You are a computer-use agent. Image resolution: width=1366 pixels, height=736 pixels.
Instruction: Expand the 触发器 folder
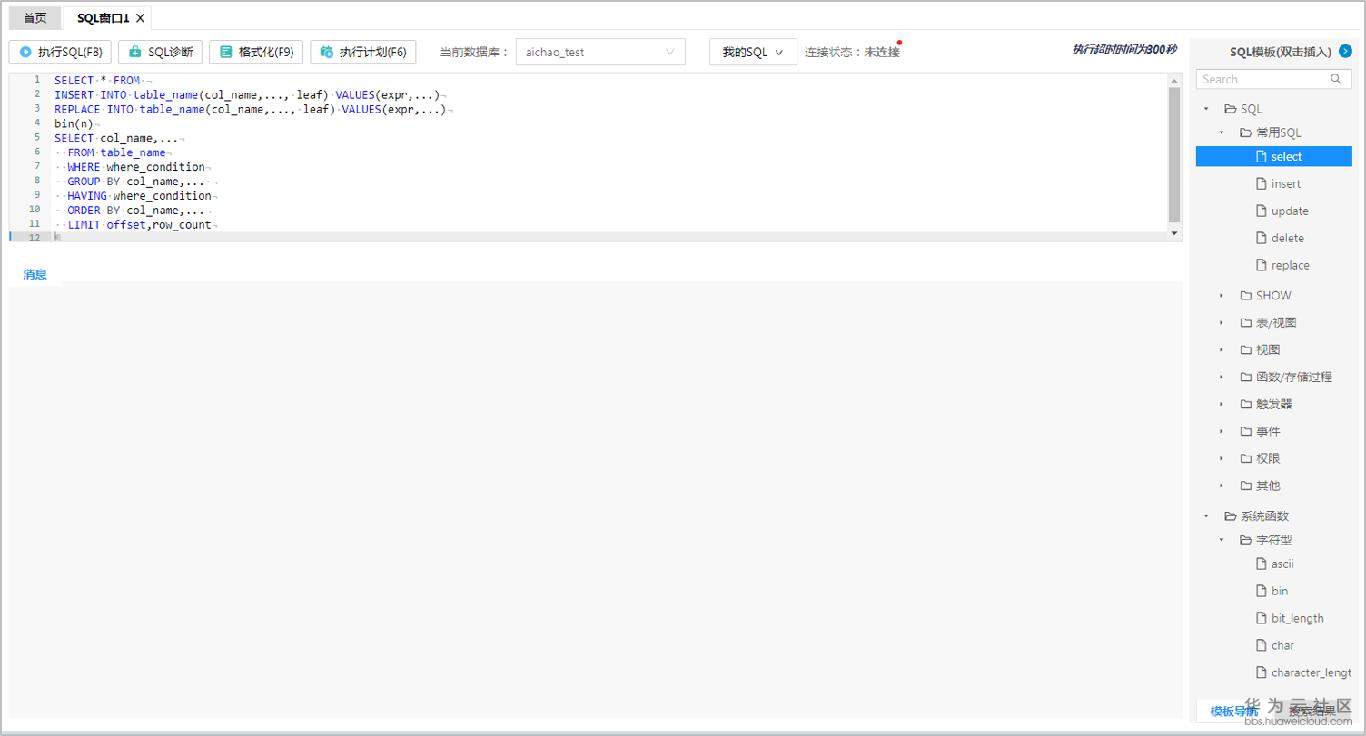1221,404
